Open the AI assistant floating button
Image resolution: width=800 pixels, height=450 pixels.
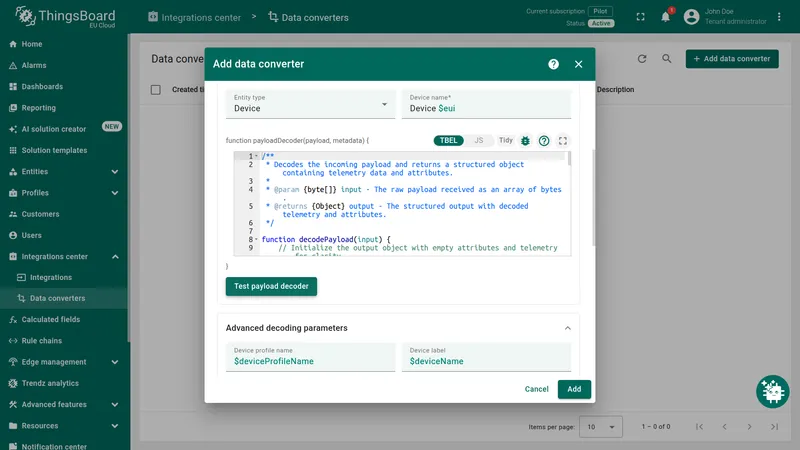tap(772, 392)
